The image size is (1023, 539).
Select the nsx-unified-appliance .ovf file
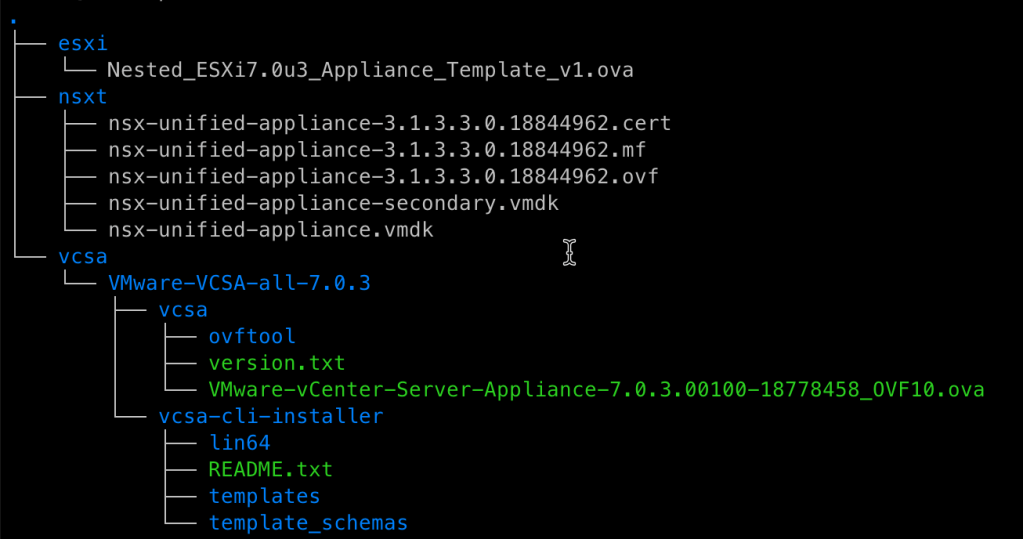[x=383, y=177]
